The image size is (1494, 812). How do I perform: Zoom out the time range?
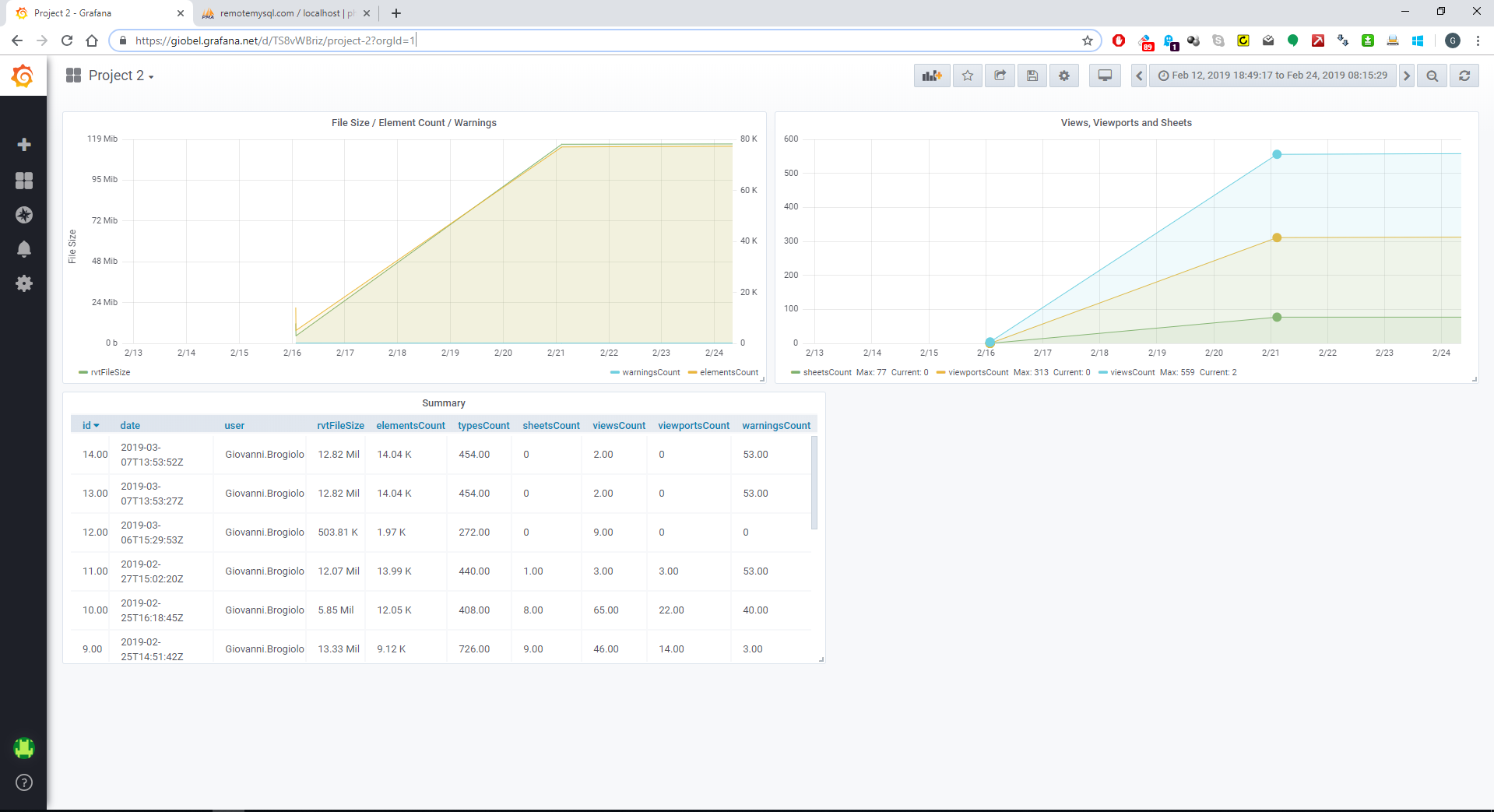(x=1432, y=76)
